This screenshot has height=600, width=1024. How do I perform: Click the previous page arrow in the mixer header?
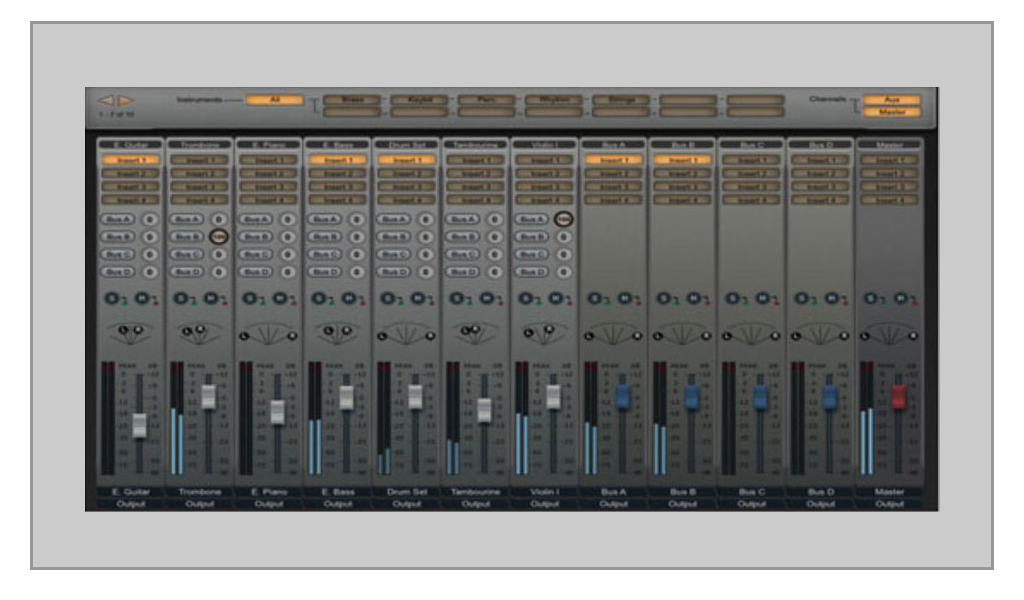pyautogui.click(x=104, y=101)
